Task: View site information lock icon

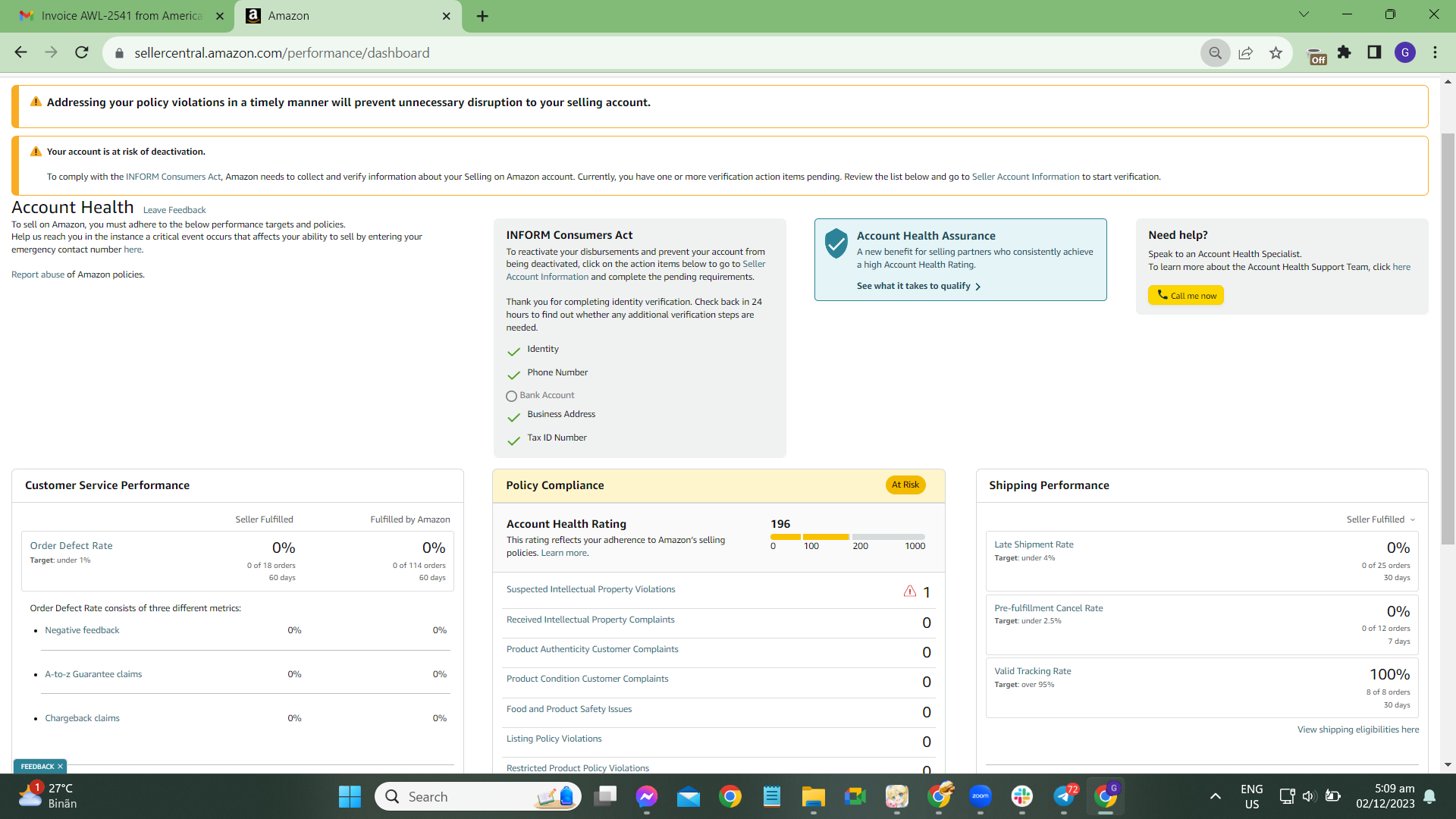Action: click(x=119, y=53)
